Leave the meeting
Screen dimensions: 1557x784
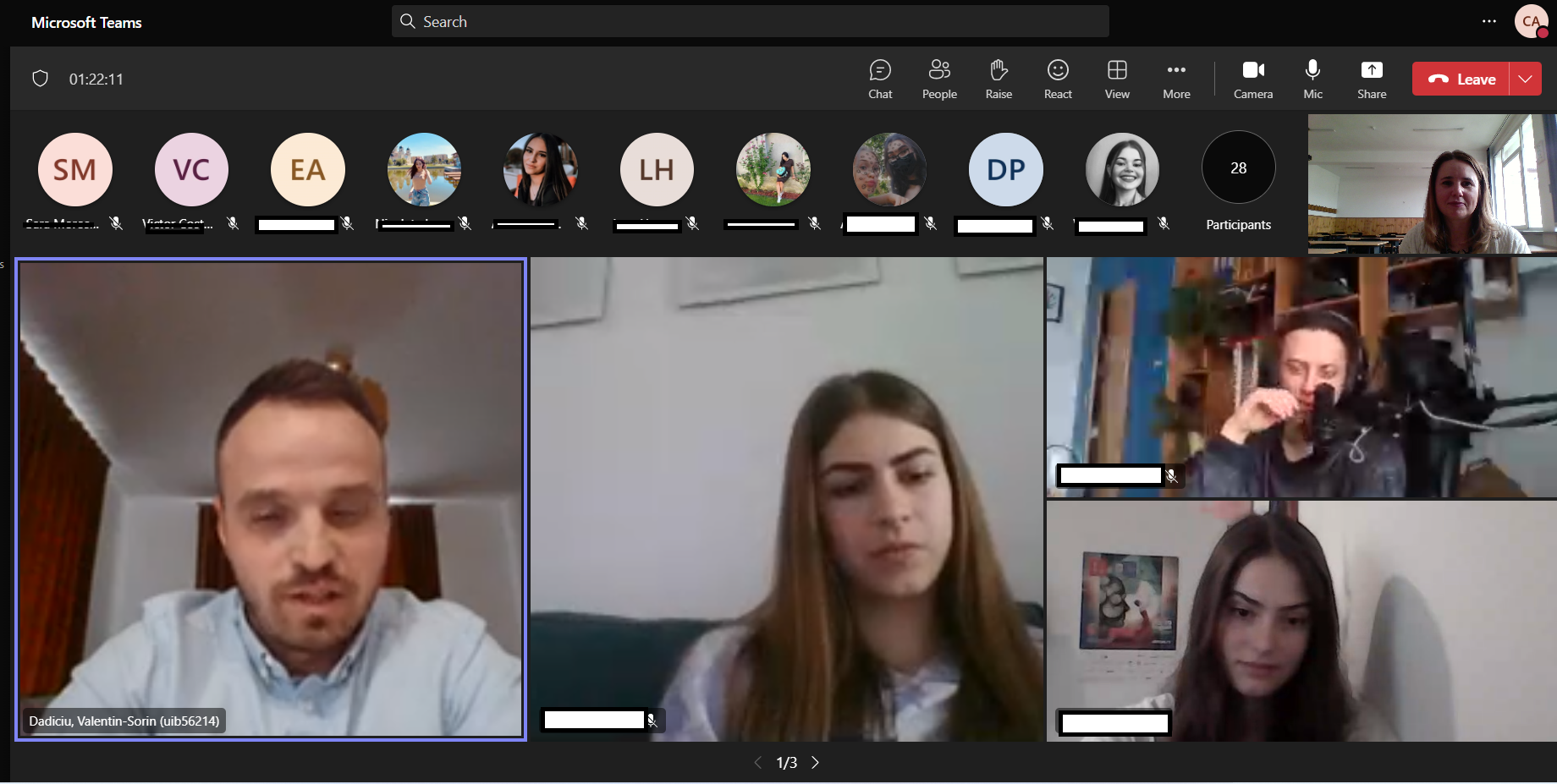1461,79
